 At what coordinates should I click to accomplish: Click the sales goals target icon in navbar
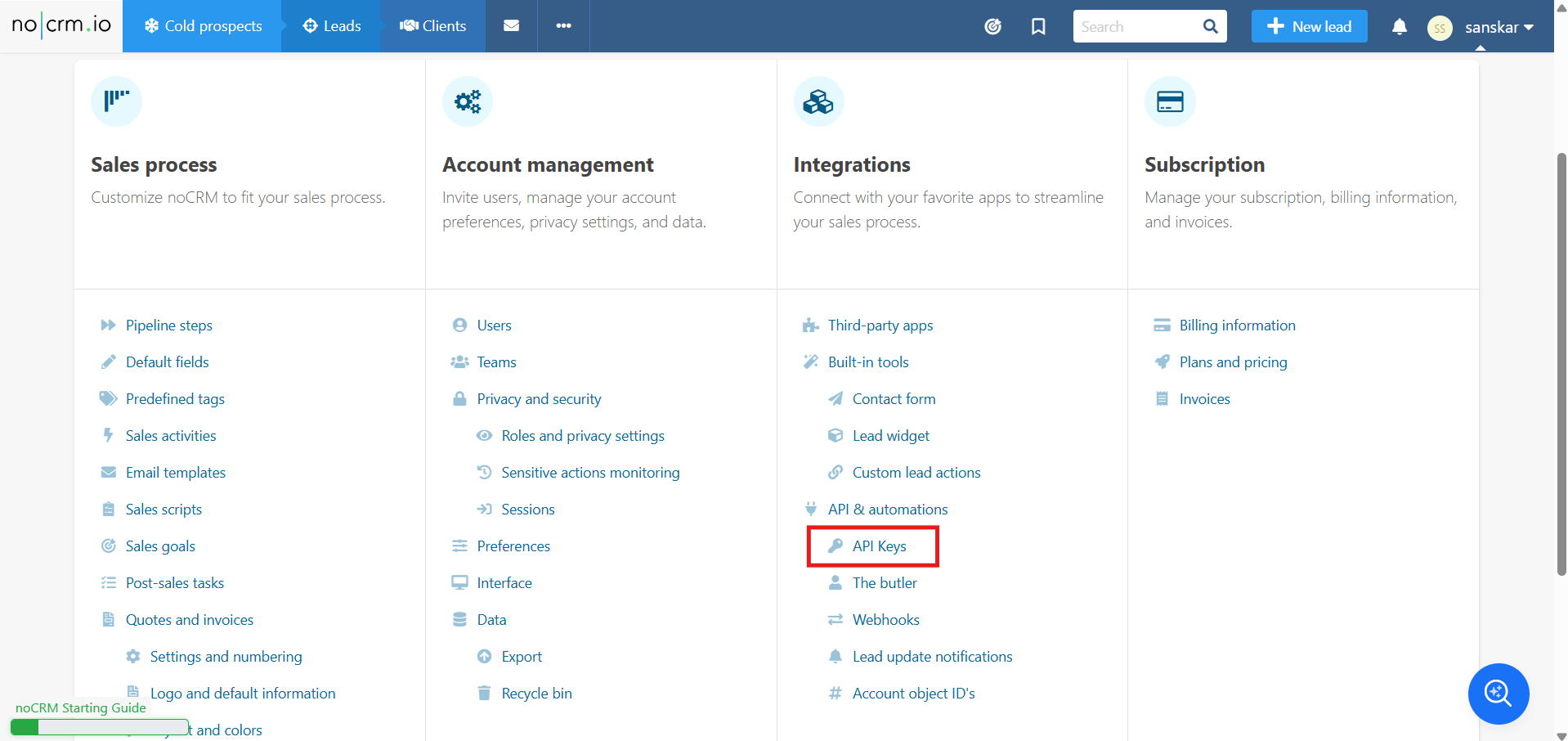pyautogui.click(x=992, y=27)
